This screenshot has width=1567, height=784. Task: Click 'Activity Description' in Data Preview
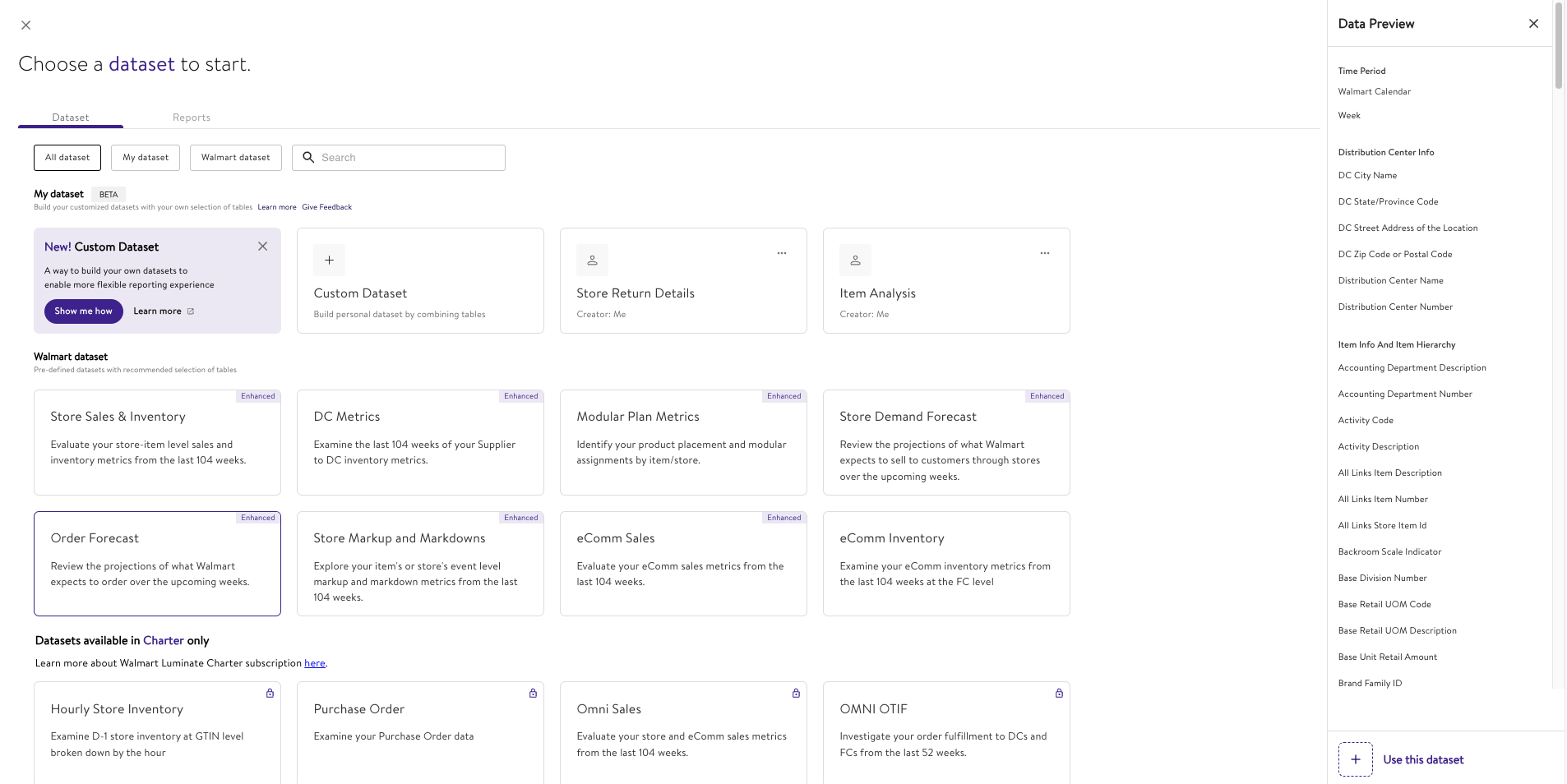click(x=1378, y=447)
